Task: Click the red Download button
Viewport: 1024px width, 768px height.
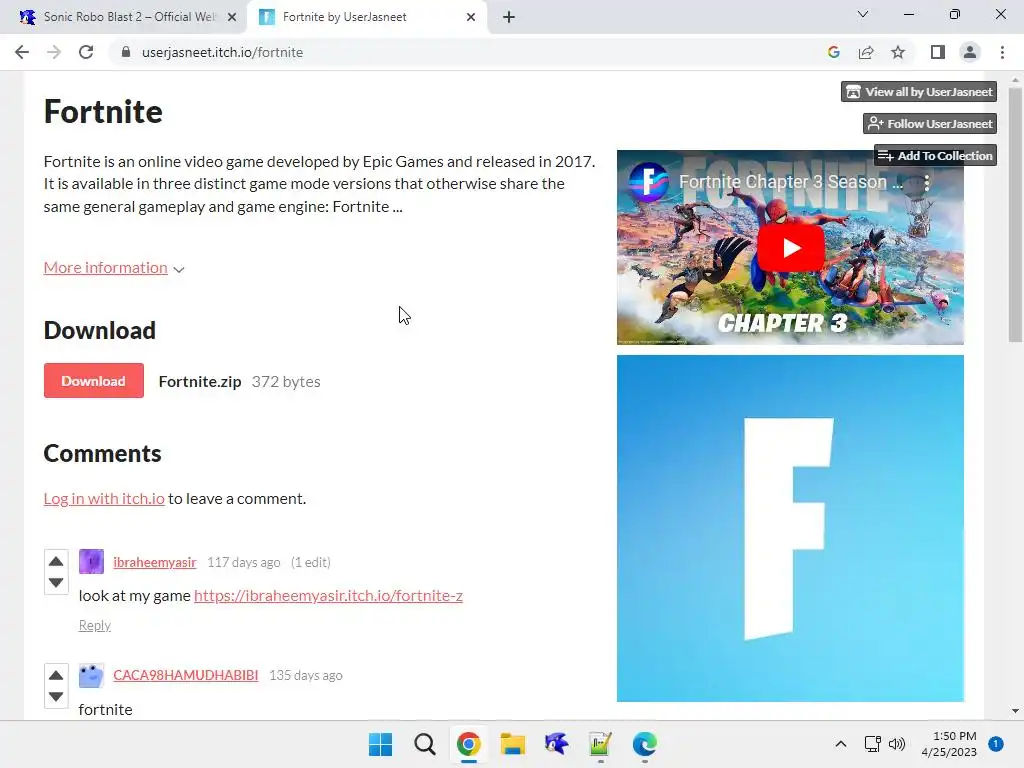Action: [x=93, y=381]
